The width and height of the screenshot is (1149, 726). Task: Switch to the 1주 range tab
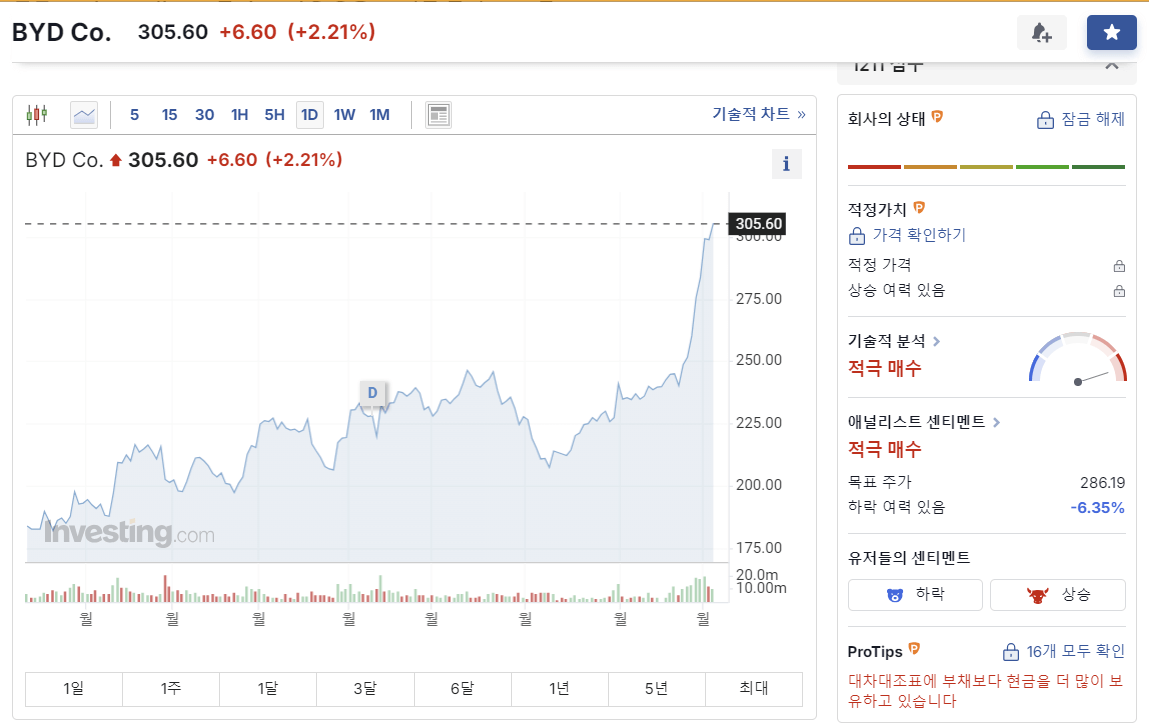170,689
